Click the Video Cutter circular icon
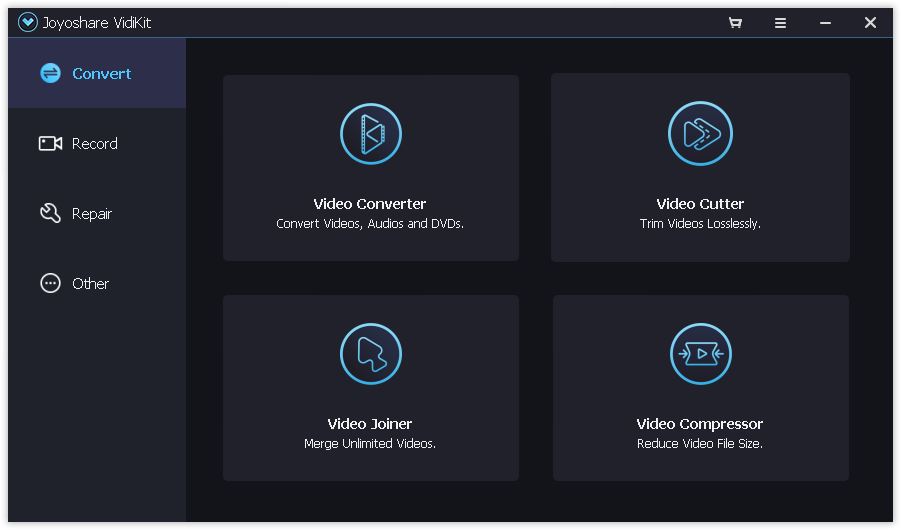 tap(700, 133)
